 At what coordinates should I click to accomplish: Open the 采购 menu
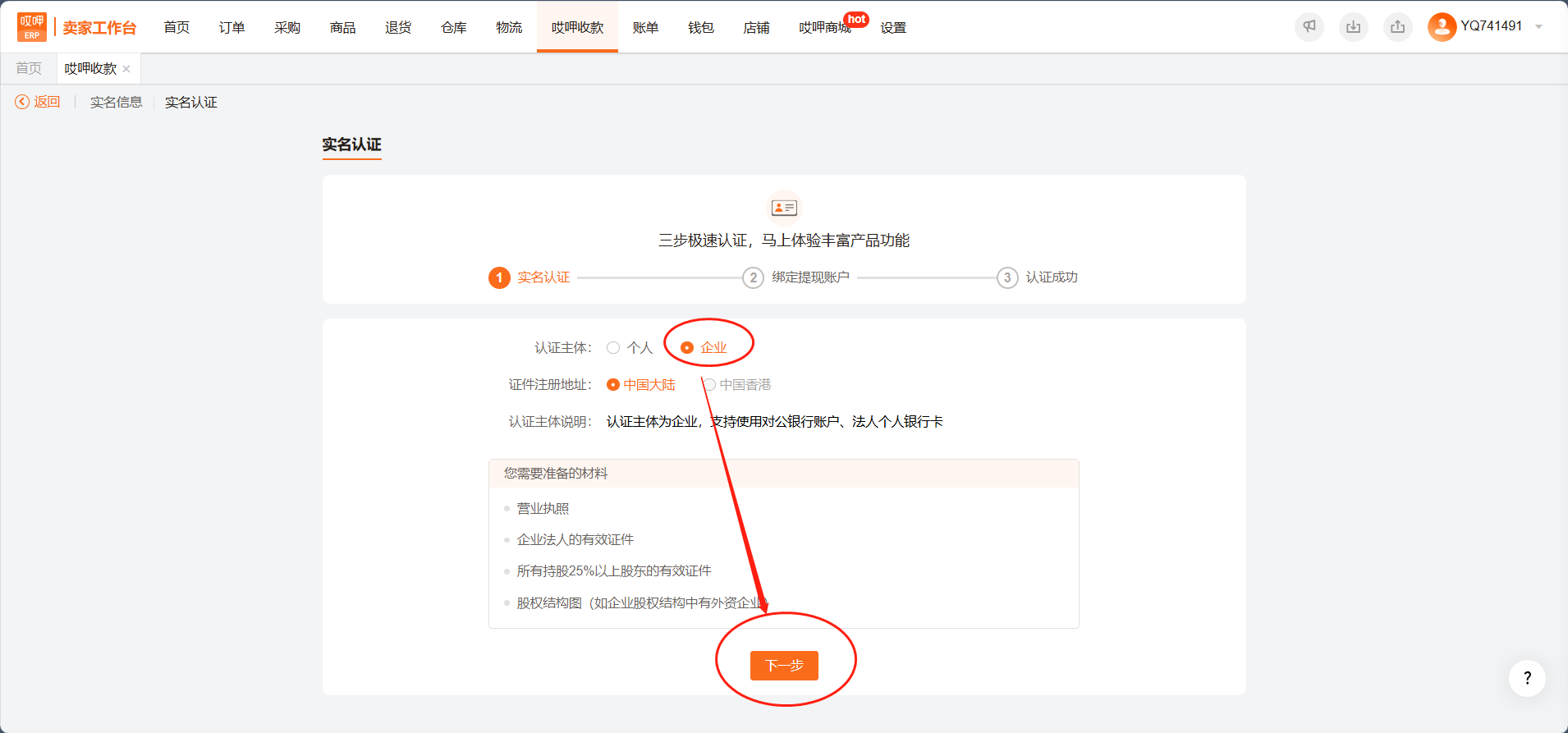pos(287,27)
